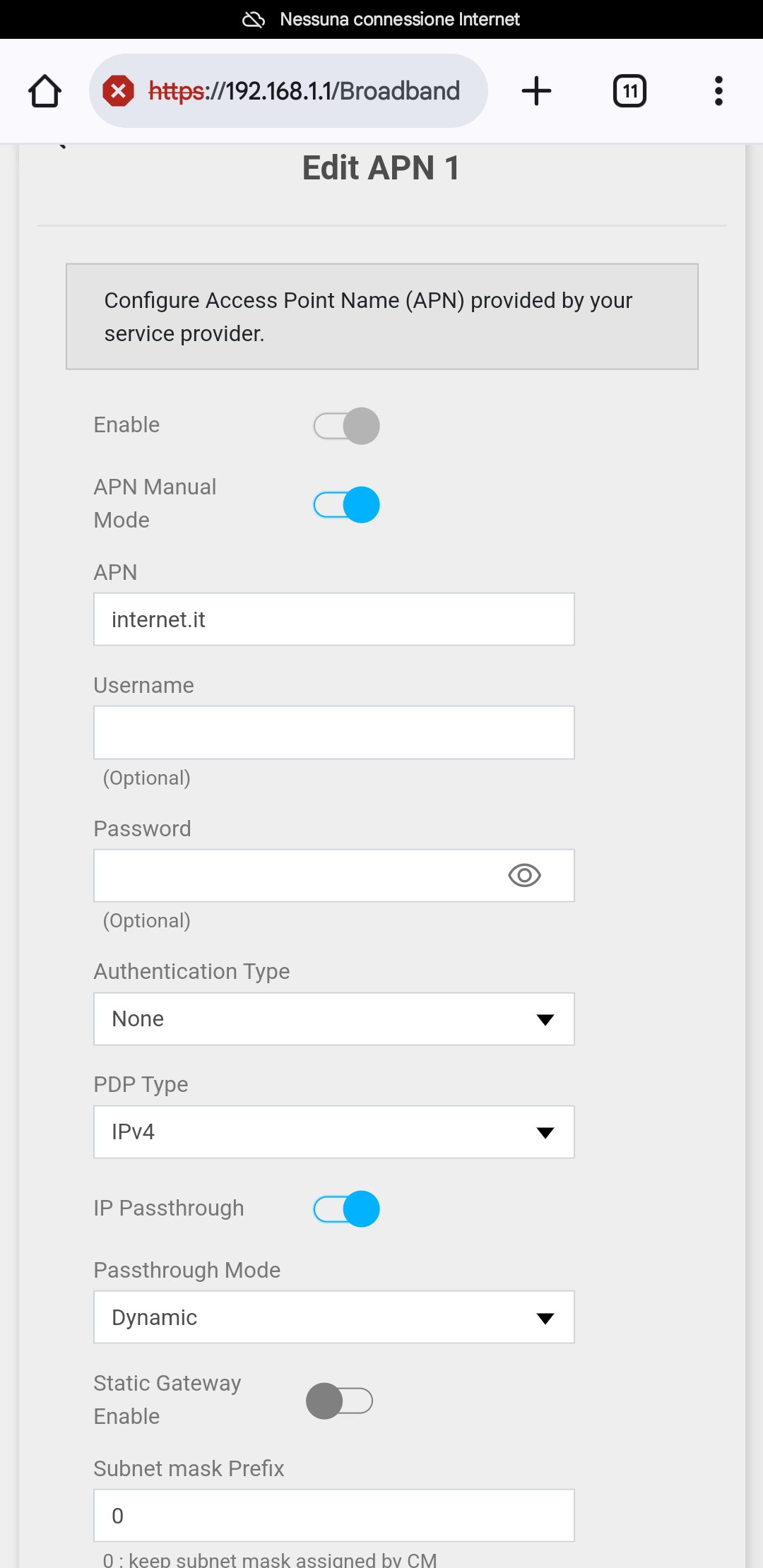Turn off the IP Passthrough switch
The image size is (763, 1568).
click(x=346, y=1208)
